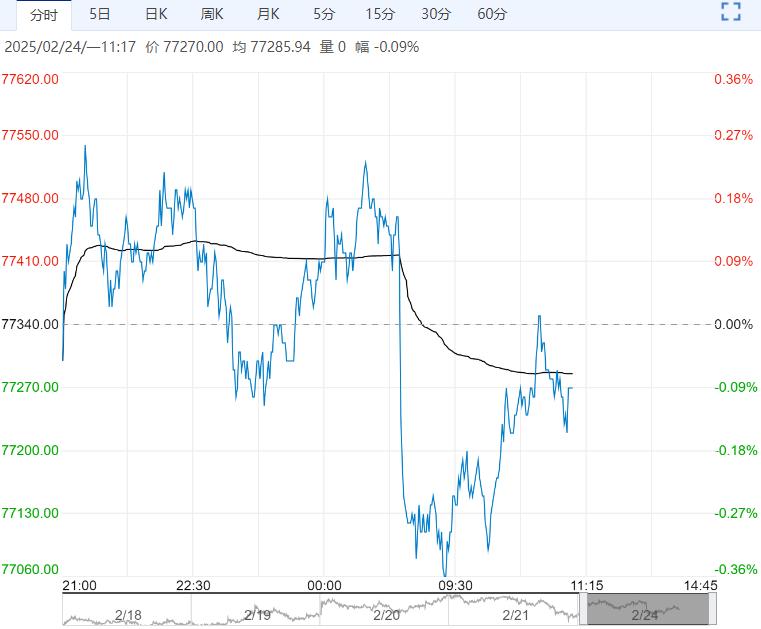
Task: Open the 60分 interval chart
Action: (492, 14)
